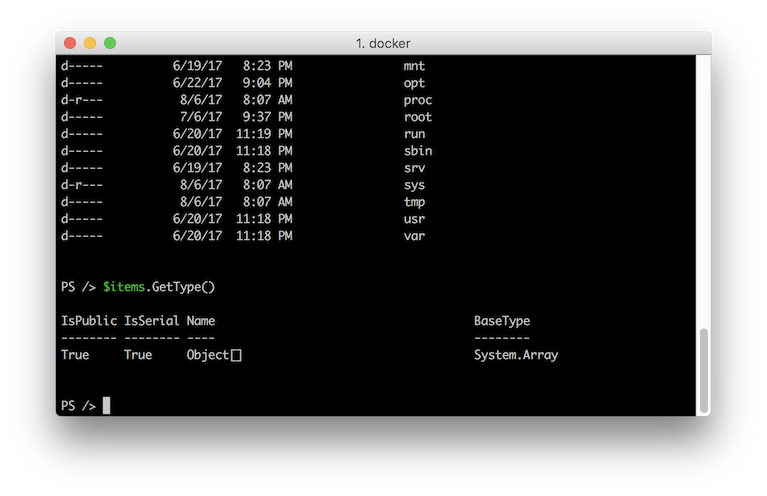Click the '9:04 PM' time of opt
The height and width of the screenshot is (496, 767).
point(268,83)
